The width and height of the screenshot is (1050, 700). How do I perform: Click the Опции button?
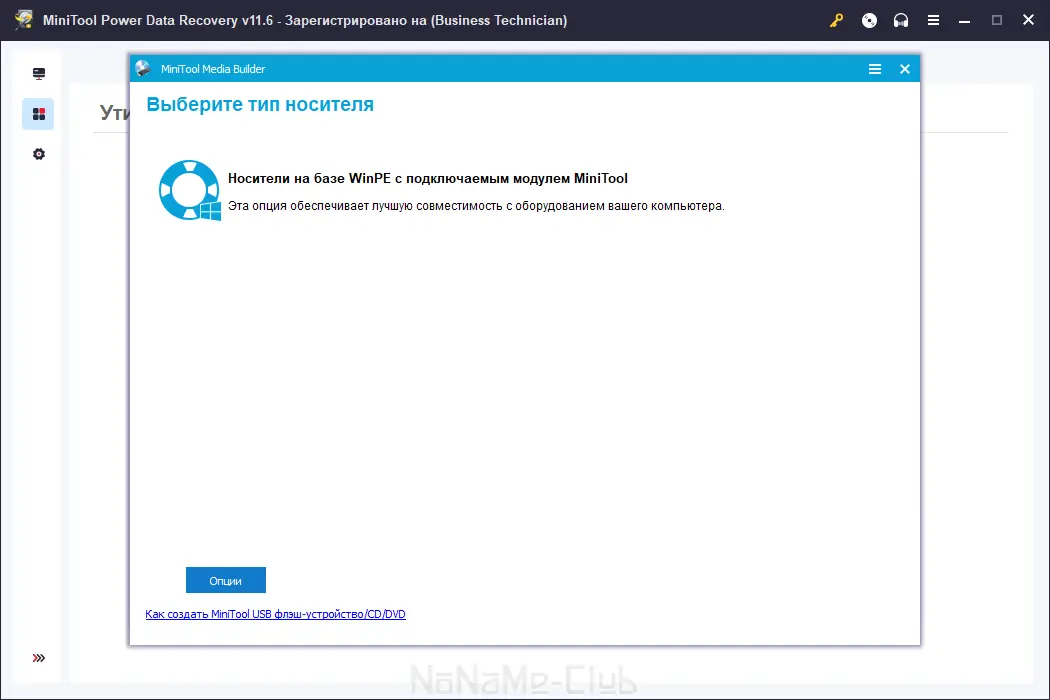[226, 580]
